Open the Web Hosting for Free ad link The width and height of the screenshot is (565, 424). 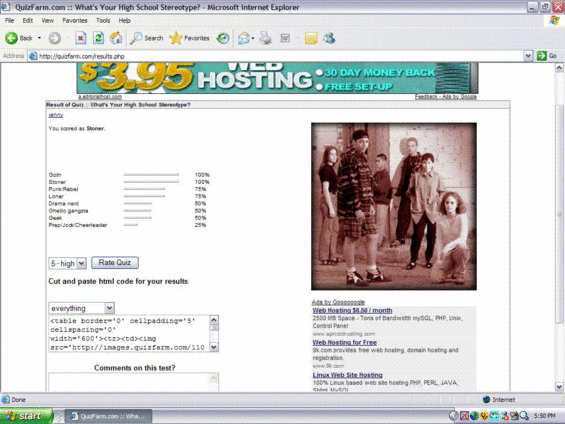[345, 342]
